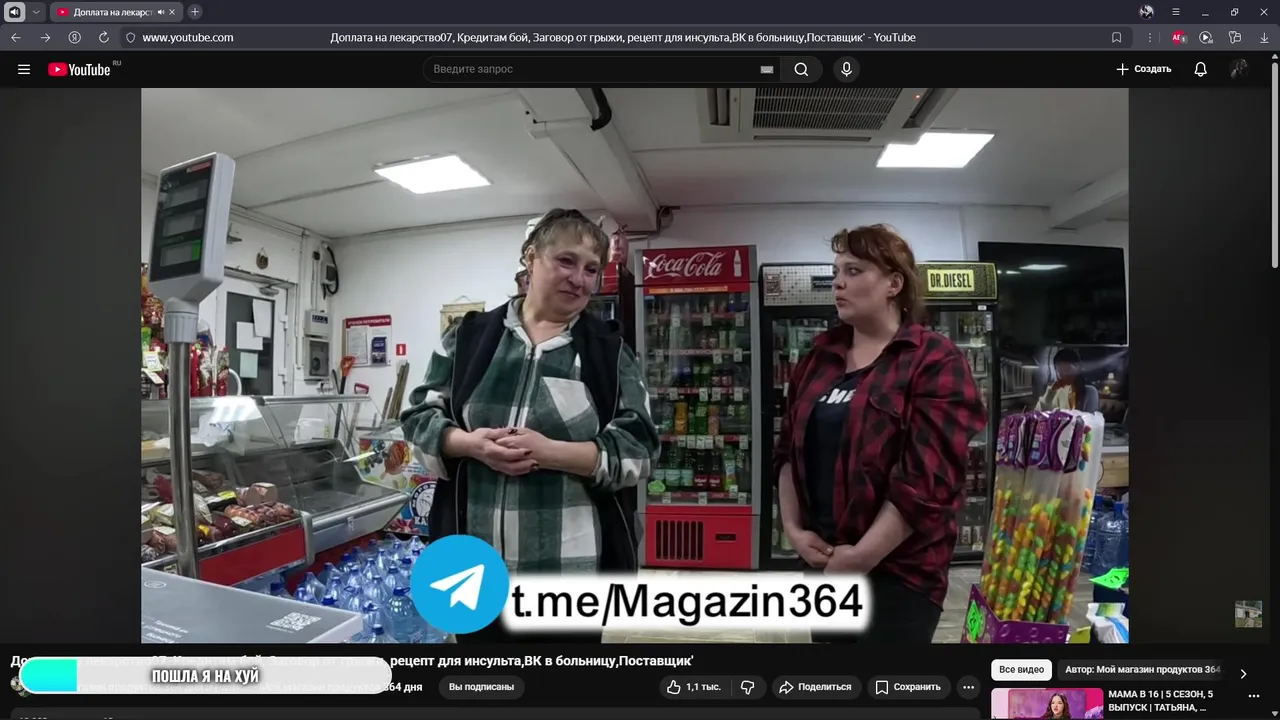Screen dimensions: 1280x720
Task: Open browser profile avatar in title bar
Action: coord(1146,12)
